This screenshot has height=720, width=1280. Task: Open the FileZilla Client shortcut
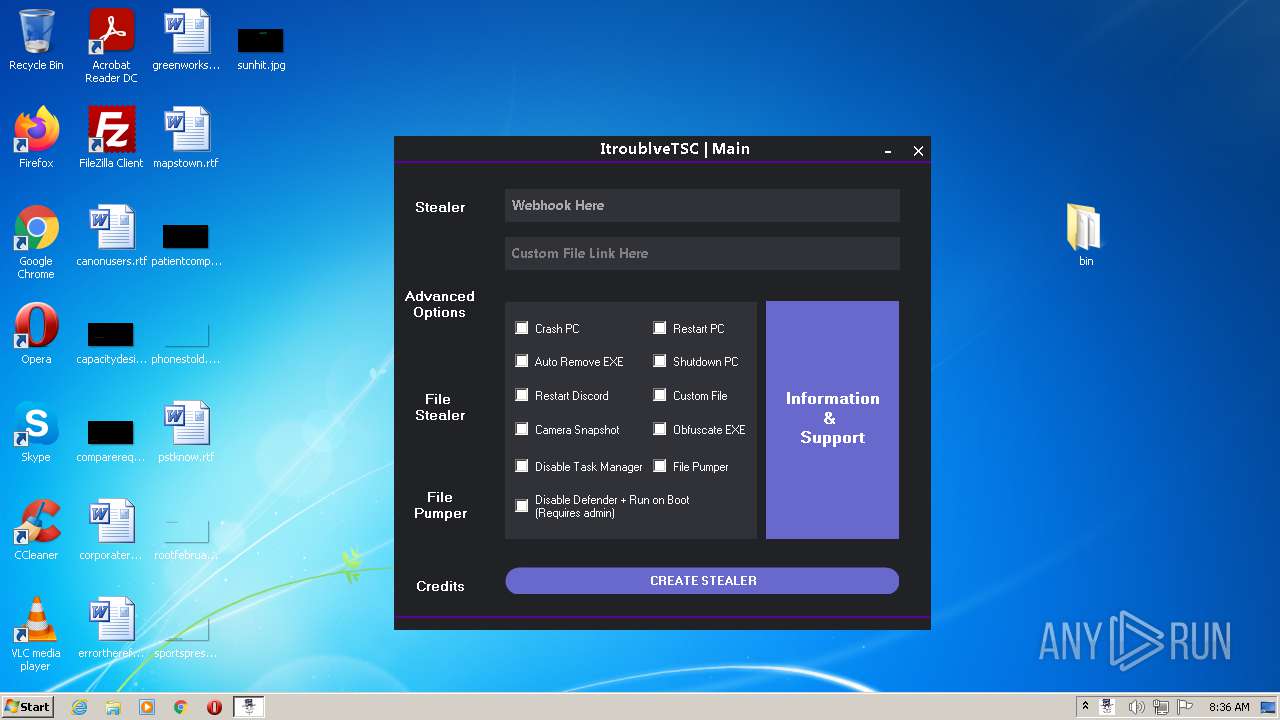click(111, 138)
